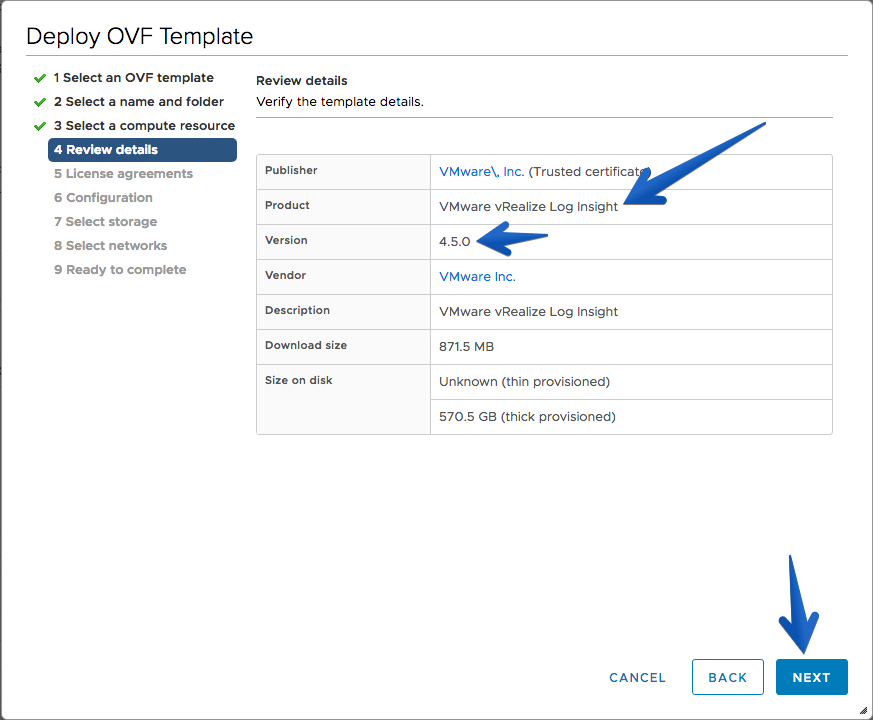Viewport: 873px width, 720px height.
Task: Click the green checkmark beside step 3
Action: pos(40,126)
